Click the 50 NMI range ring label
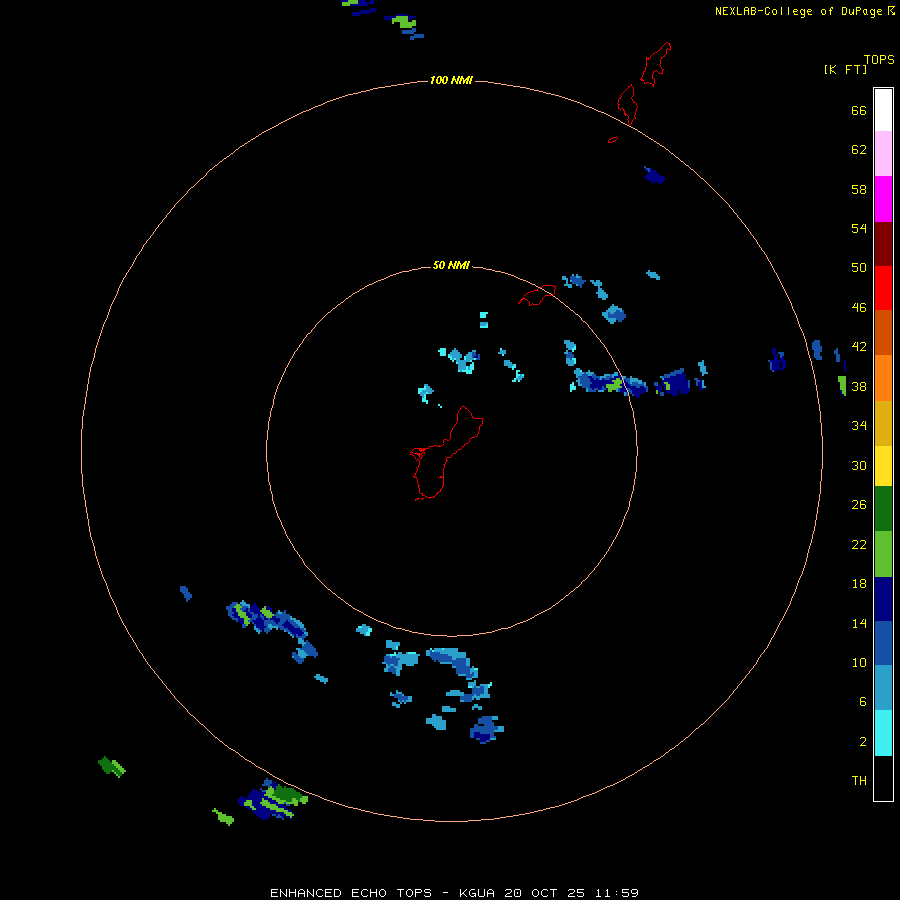The image size is (900, 900). [x=451, y=265]
